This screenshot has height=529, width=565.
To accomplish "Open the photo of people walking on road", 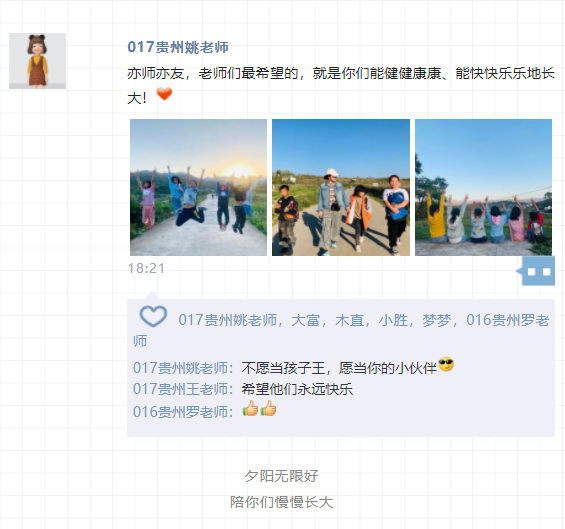I will (341, 187).
